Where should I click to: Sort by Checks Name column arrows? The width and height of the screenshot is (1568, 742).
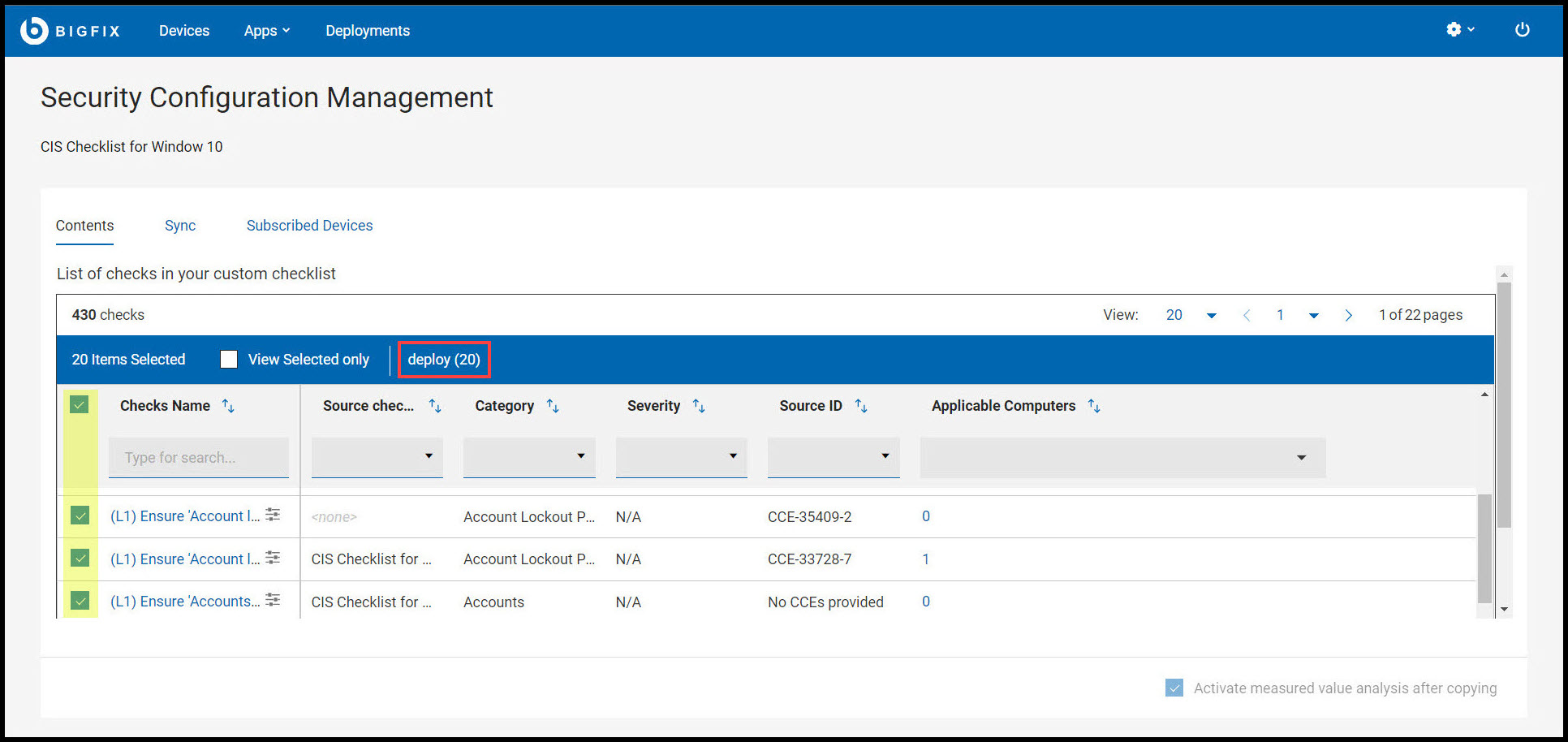[228, 406]
